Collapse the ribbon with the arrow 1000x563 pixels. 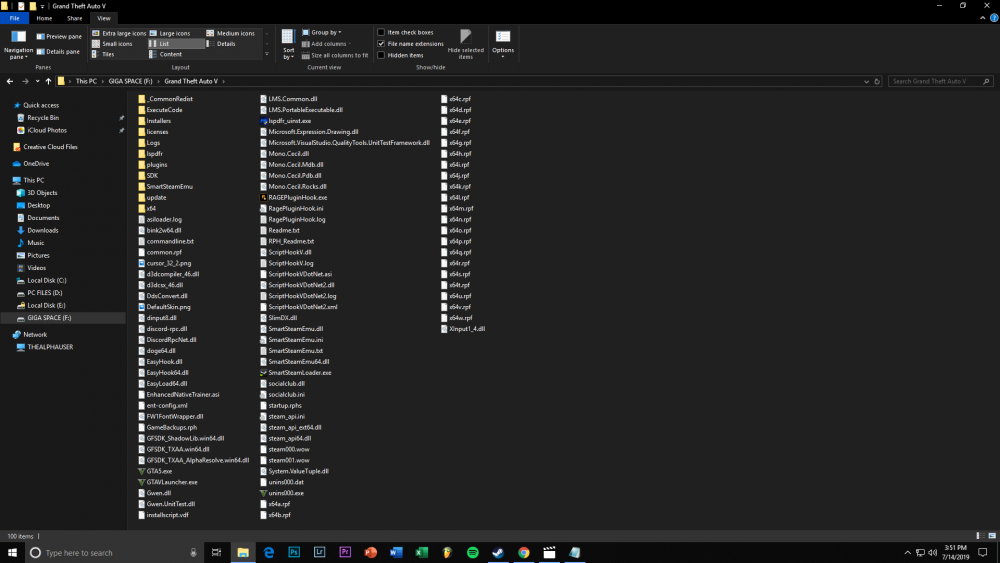pos(983,18)
